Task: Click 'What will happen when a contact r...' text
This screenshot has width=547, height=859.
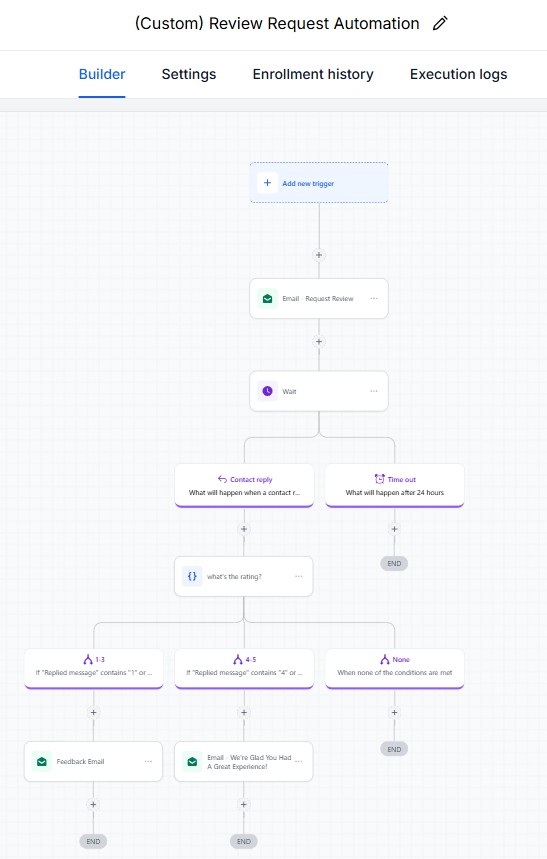Action: pyautogui.click(x=244, y=493)
